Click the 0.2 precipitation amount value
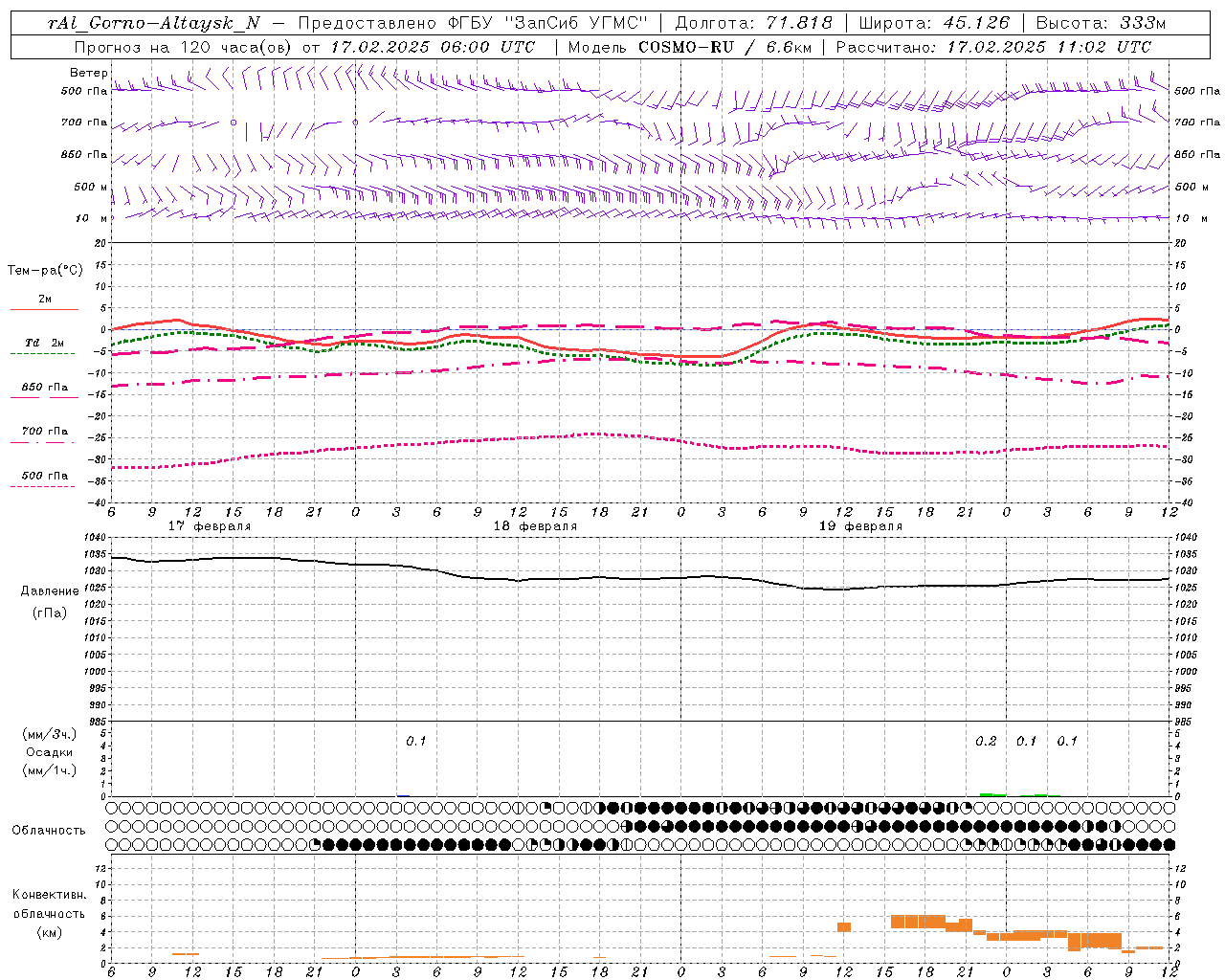Image resolution: width=1225 pixels, height=980 pixels. point(986,742)
